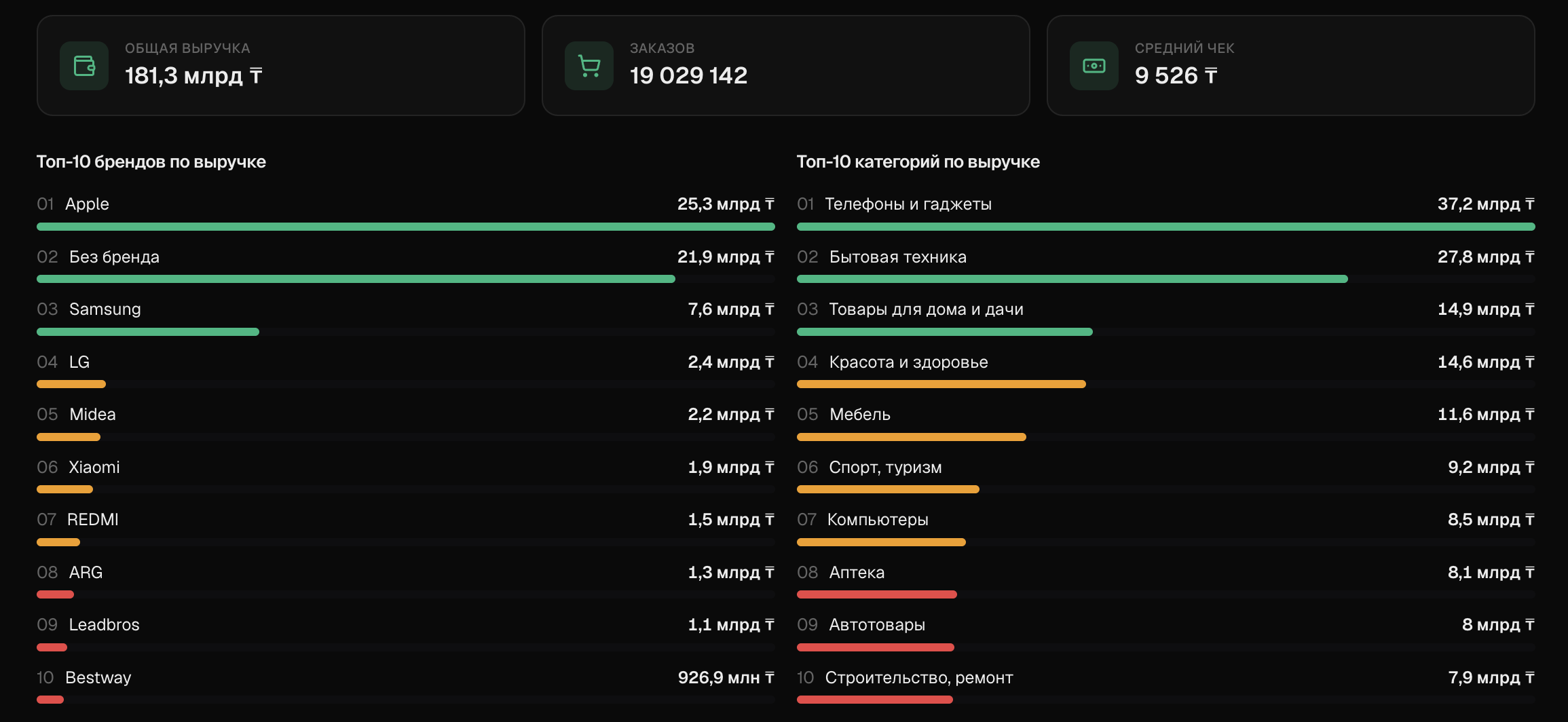Viewport: 1568px width, 722px height.
Task: Click the Компьютеры category name
Action: click(878, 519)
